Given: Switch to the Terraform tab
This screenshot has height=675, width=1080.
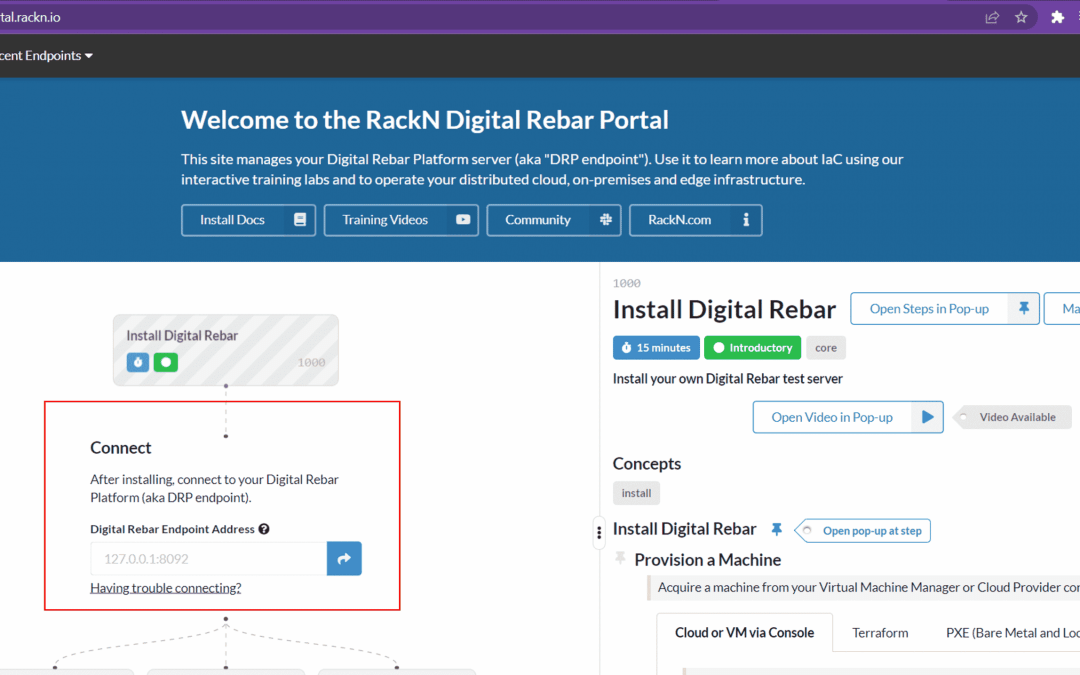Looking at the screenshot, I should click(x=880, y=632).
